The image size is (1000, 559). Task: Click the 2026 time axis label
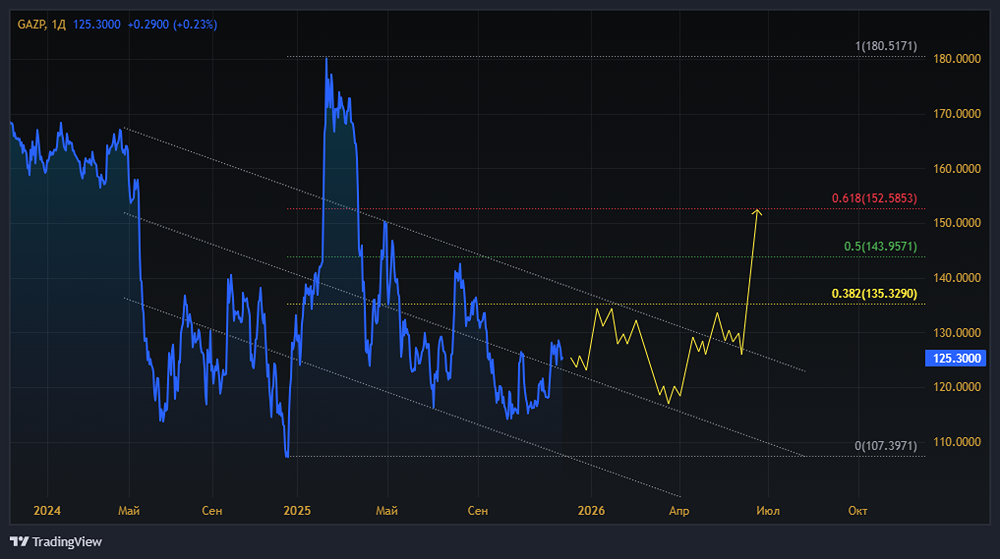[x=591, y=511]
